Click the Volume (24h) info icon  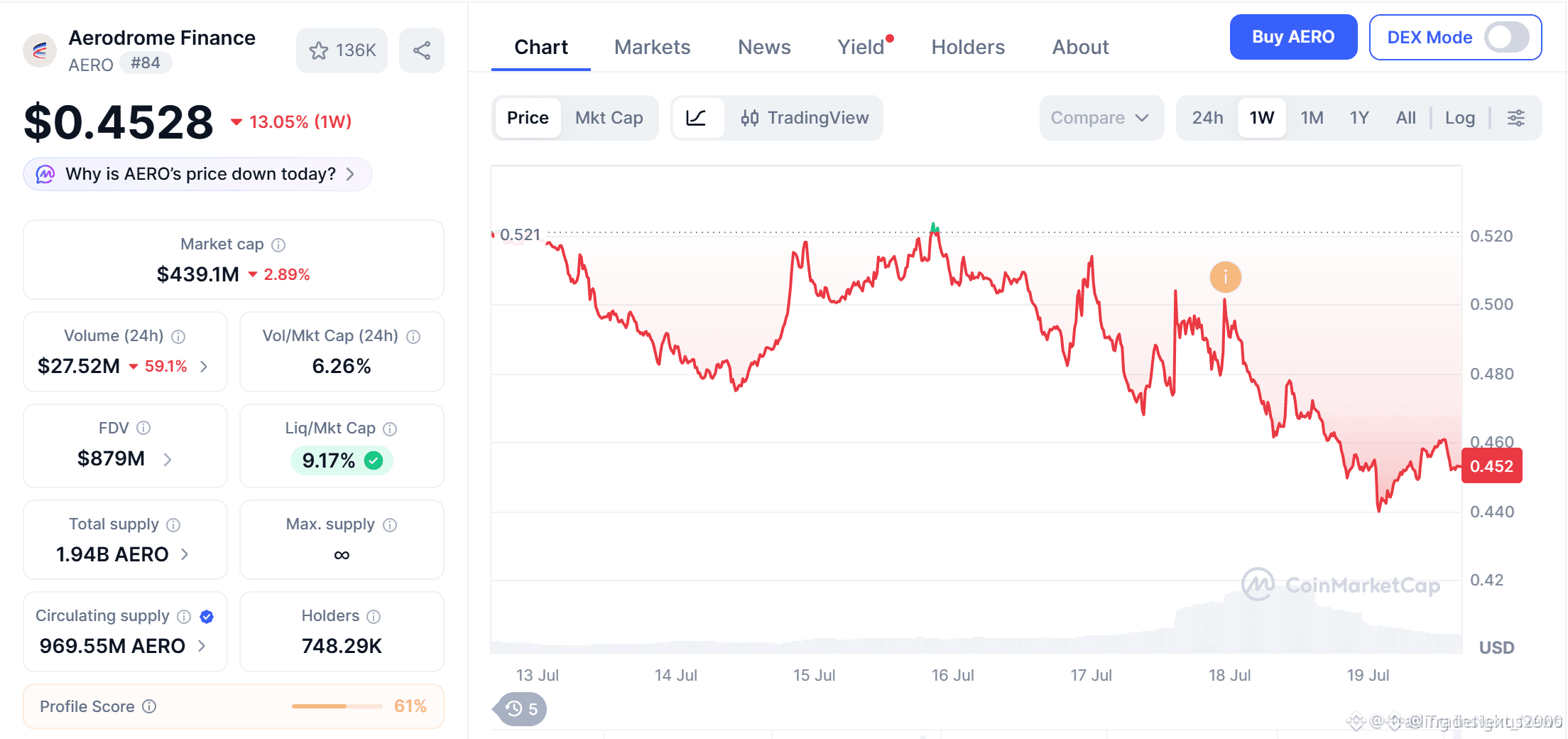coord(179,337)
